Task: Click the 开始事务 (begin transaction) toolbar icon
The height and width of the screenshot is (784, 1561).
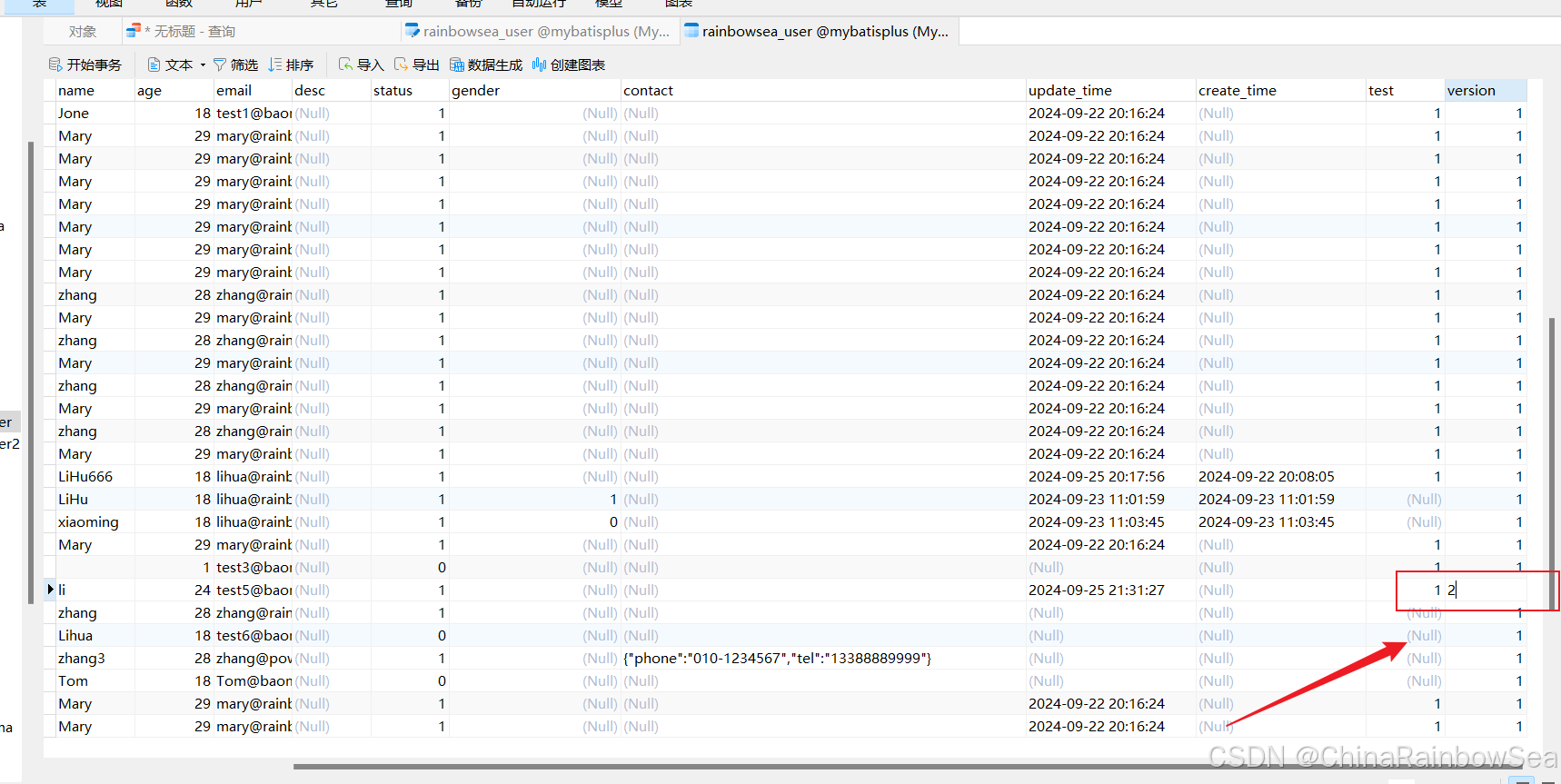Action: coord(55,65)
